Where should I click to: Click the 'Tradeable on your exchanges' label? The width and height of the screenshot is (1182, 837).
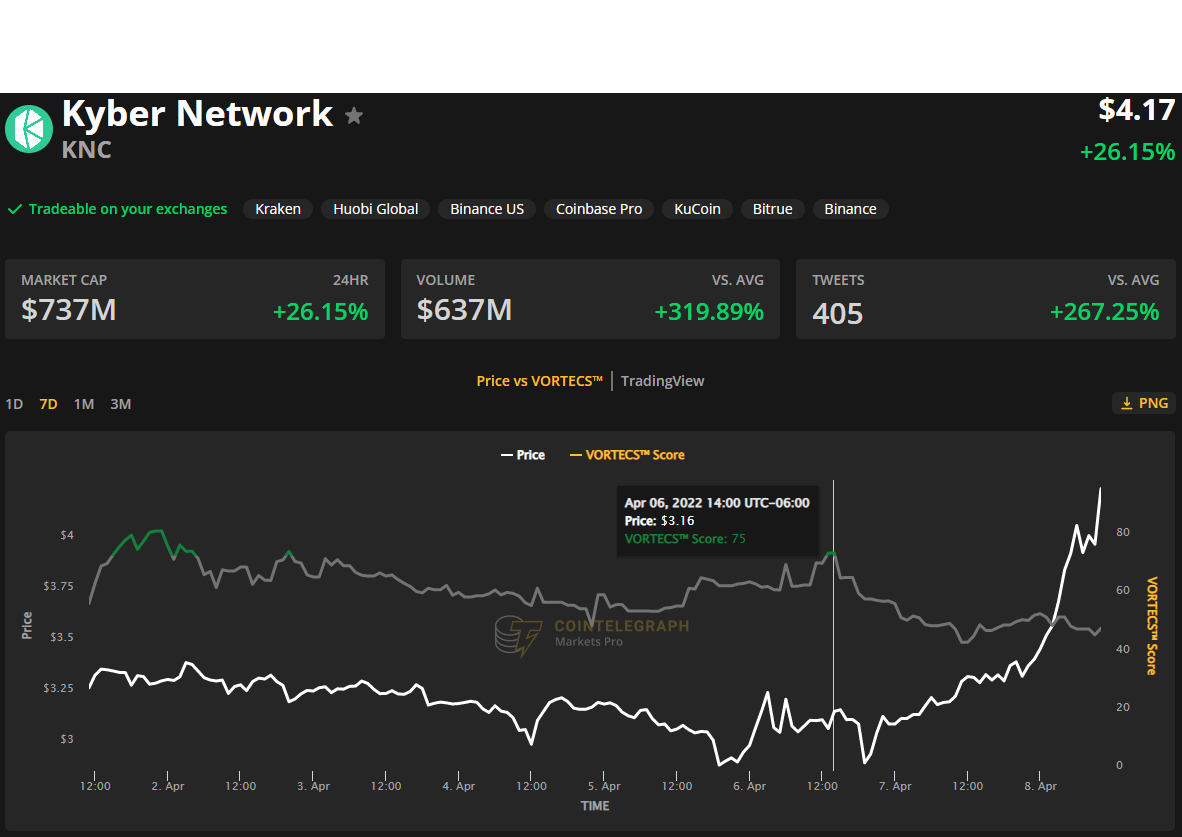tap(127, 209)
